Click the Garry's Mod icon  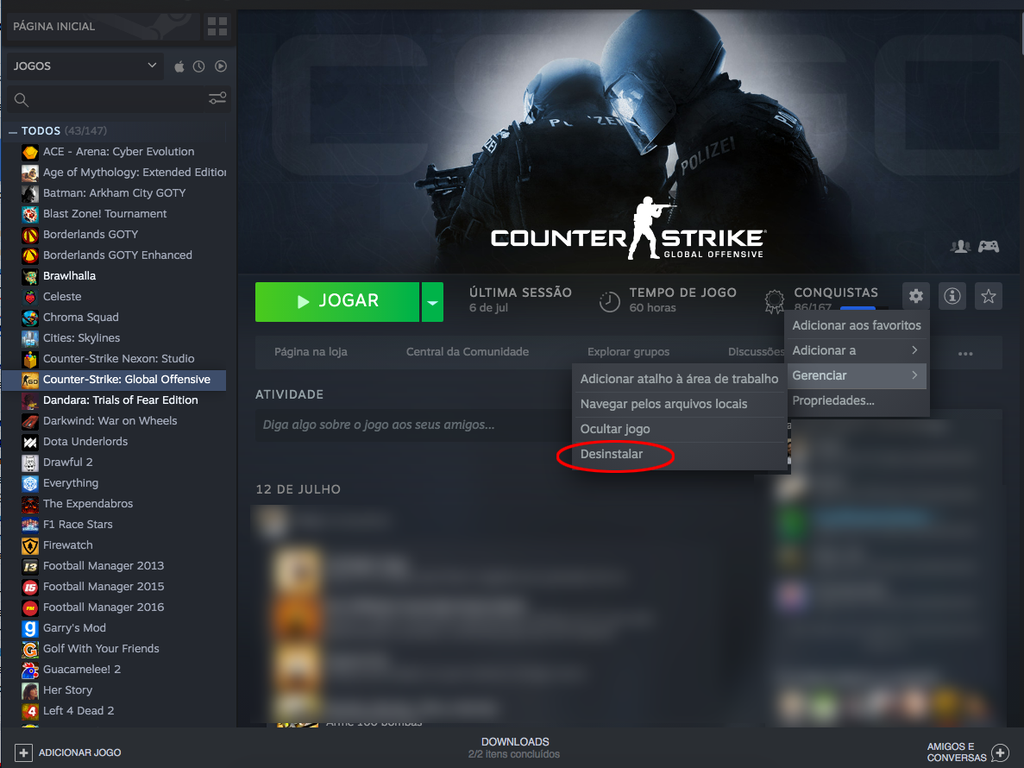(30, 629)
